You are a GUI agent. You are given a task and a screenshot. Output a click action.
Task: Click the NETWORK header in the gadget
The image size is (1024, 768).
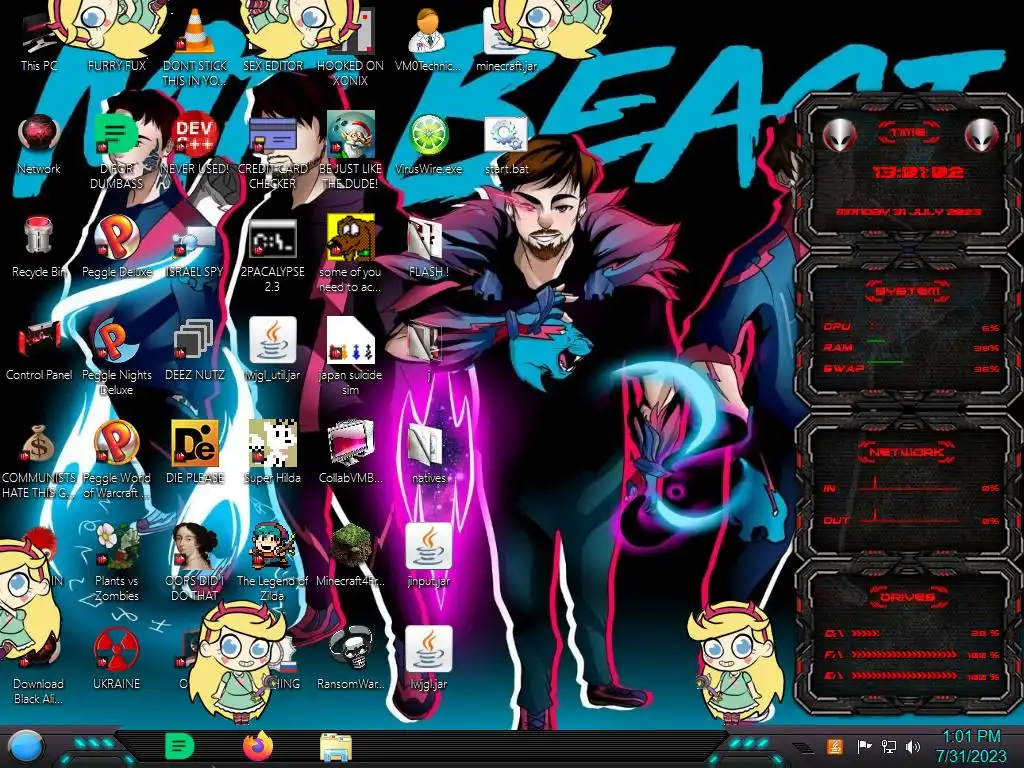(908, 452)
